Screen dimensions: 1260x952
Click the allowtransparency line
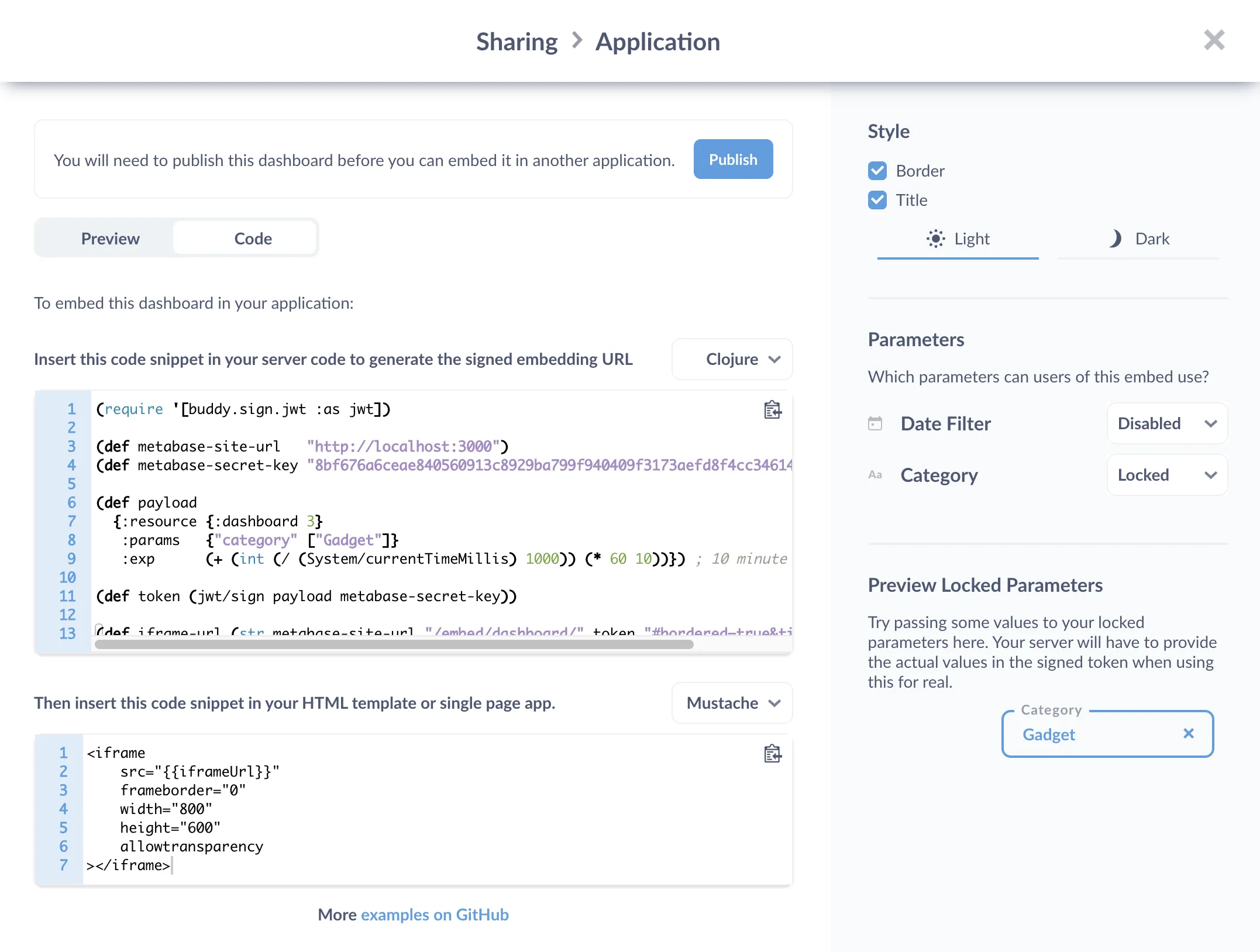(x=191, y=846)
